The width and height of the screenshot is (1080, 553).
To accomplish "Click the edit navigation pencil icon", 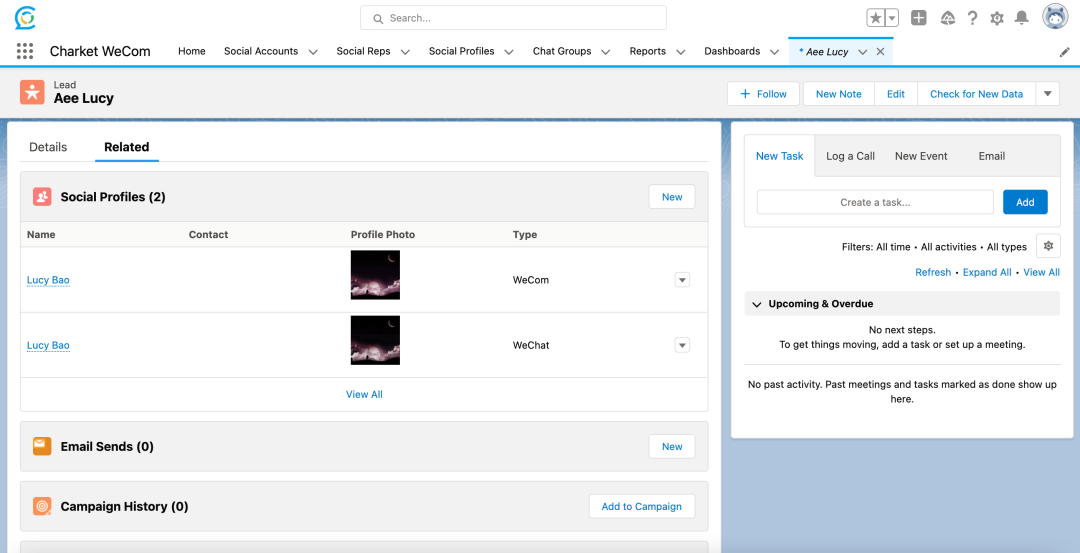I will 1064,52.
